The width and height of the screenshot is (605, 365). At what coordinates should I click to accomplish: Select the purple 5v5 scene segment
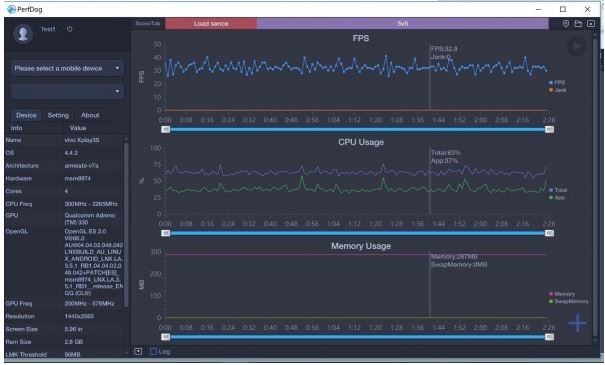[402, 24]
